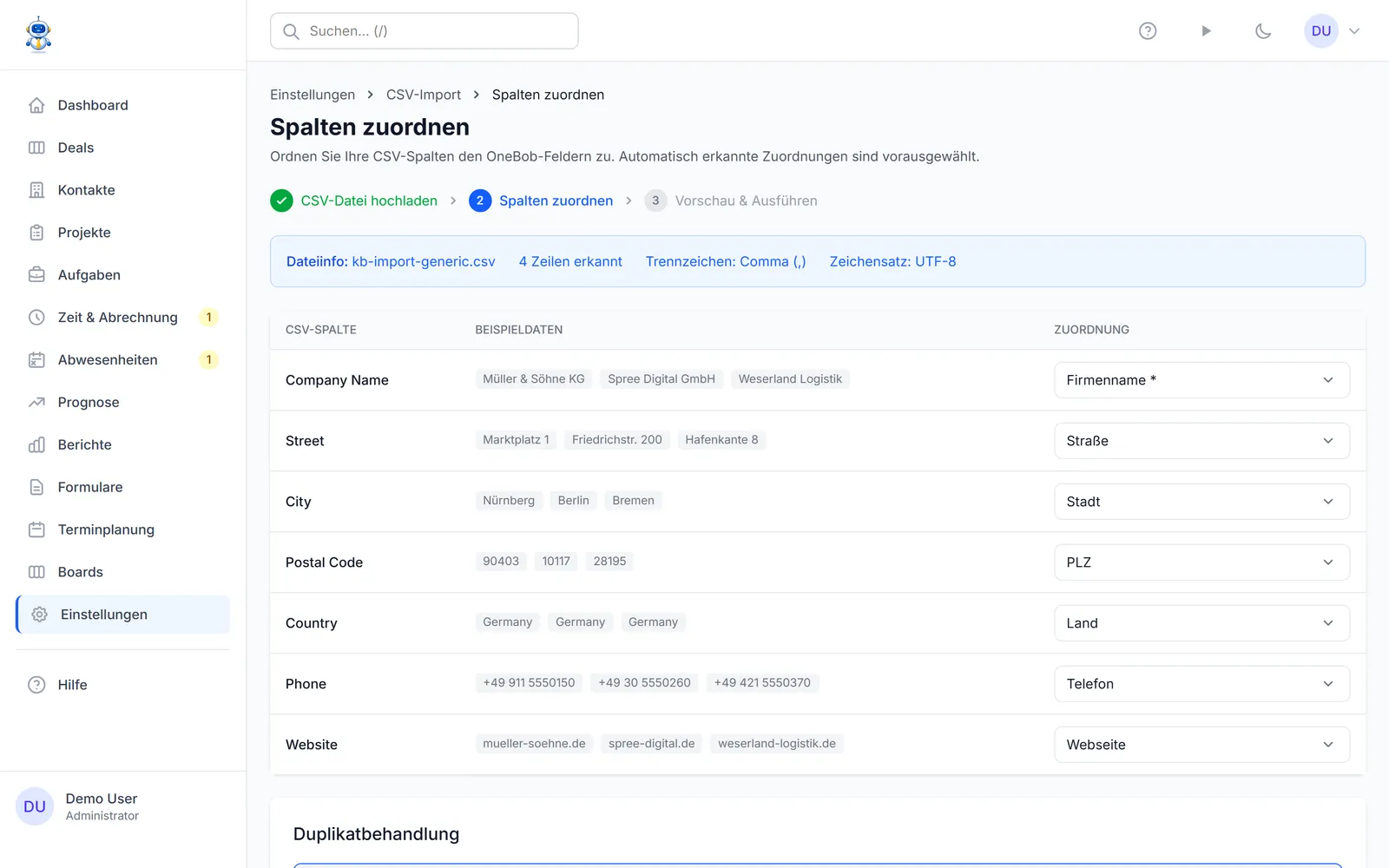Open Deals in sidebar
Screen dimensions: 1389x868
[x=122, y=148]
